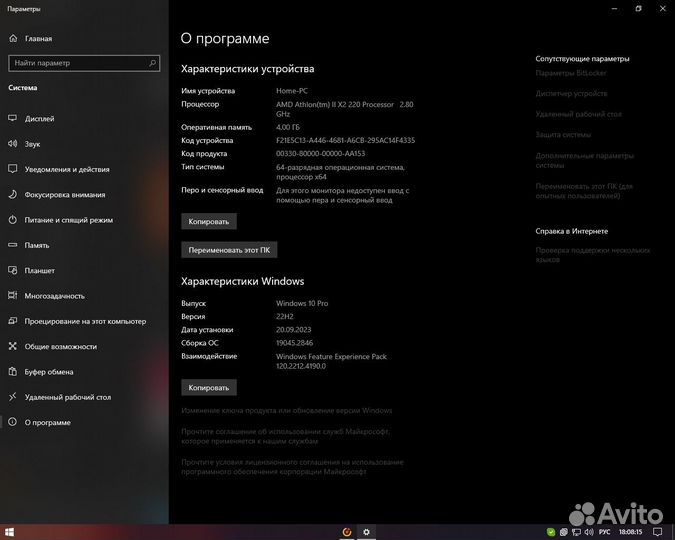This screenshot has width=675, height=540.
Task: Copy device specifications with Копировать
Action: pos(209,221)
